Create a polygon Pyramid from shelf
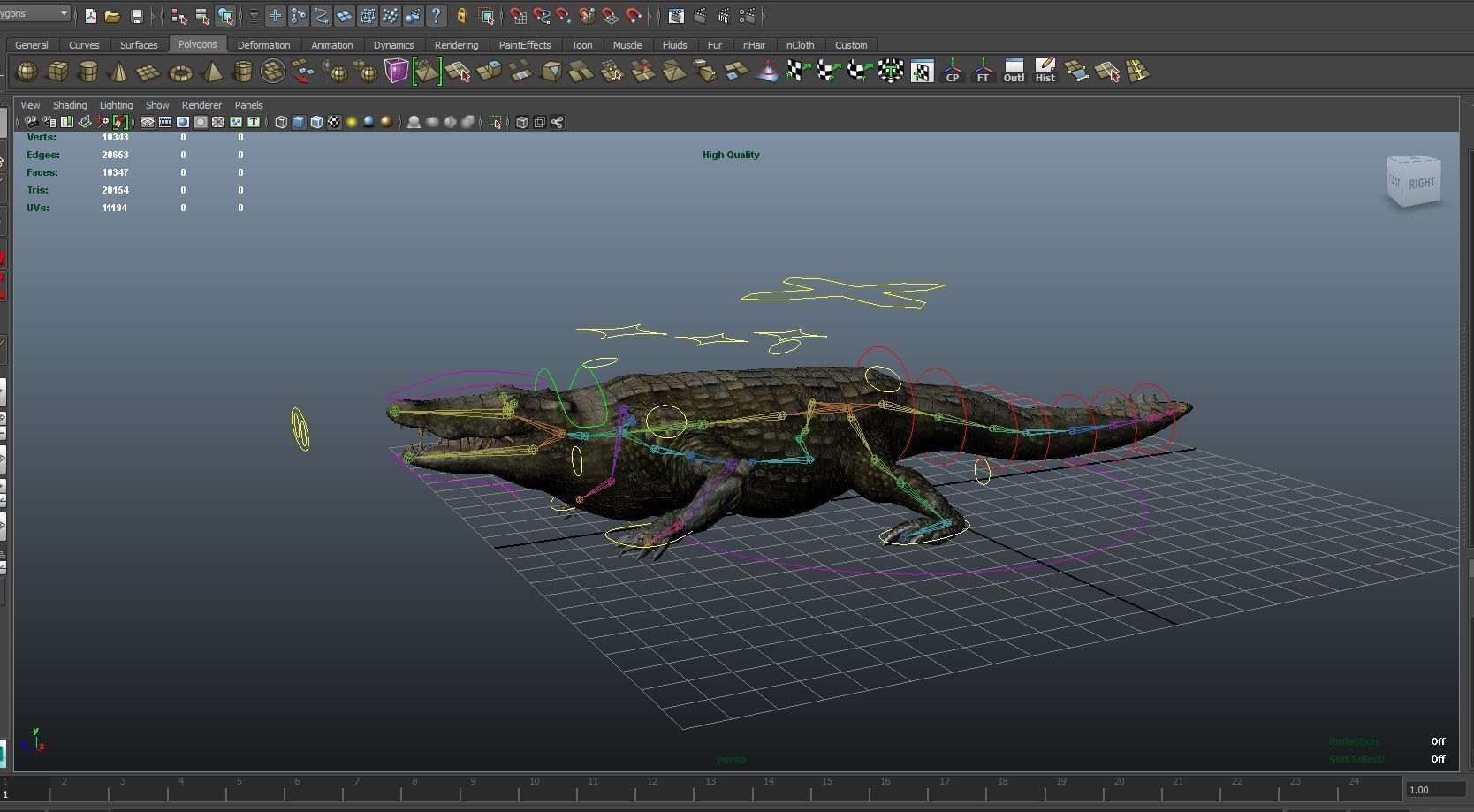Screen dimensions: 1474x812 tap(211, 72)
